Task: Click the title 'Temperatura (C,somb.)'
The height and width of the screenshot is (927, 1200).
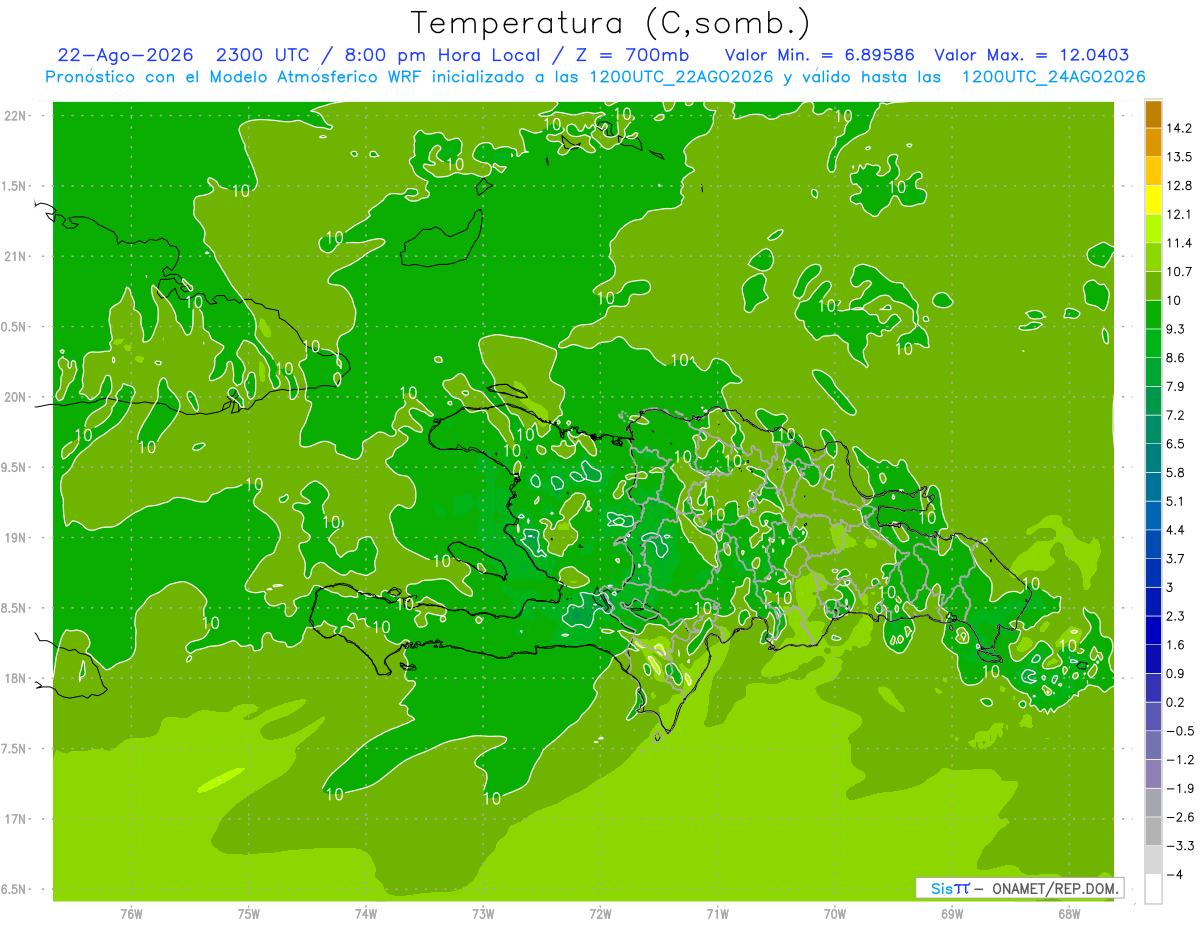Action: tap(610, 23)
